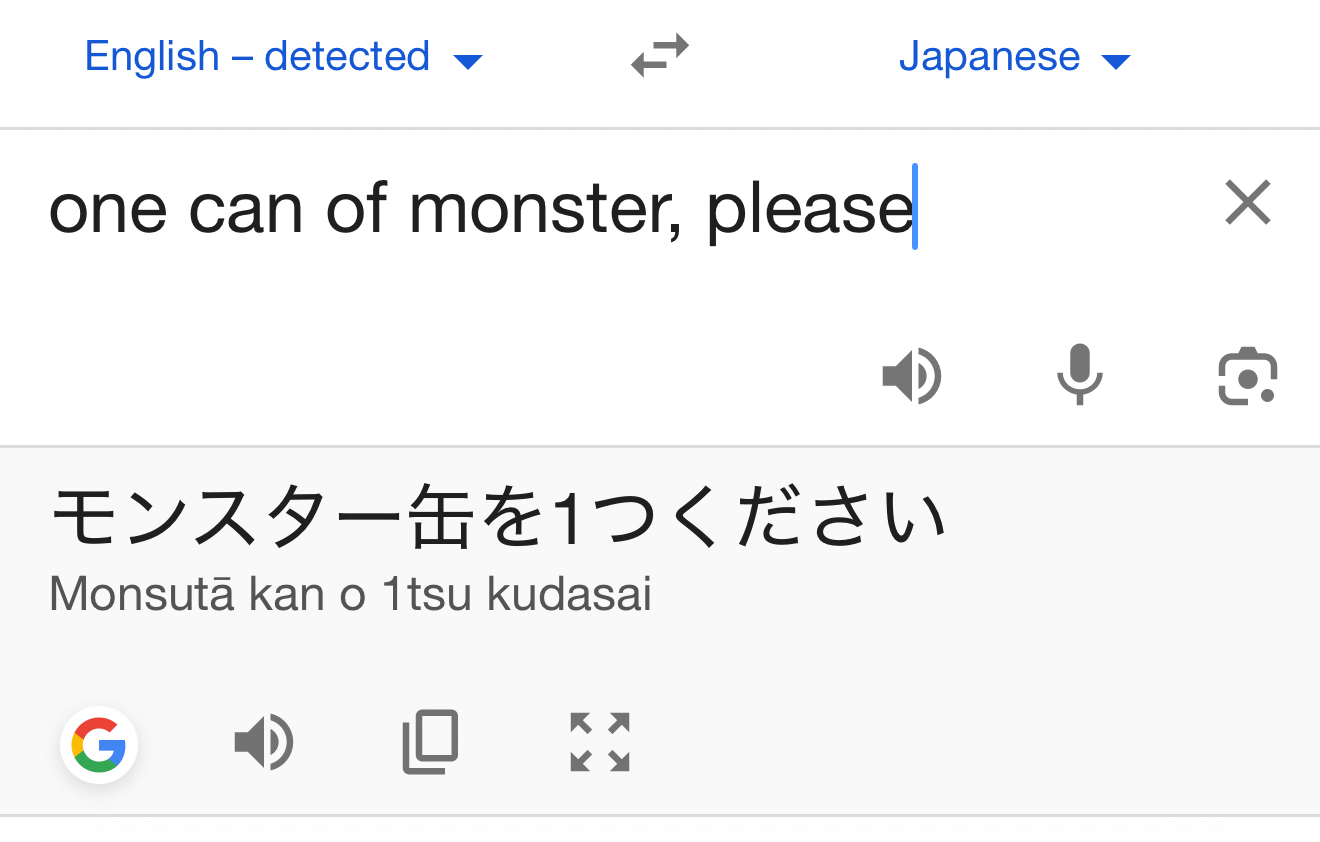Screen dimensions: 1320x842
Task: Show the translation in full screen
Action: click(600, 743)
